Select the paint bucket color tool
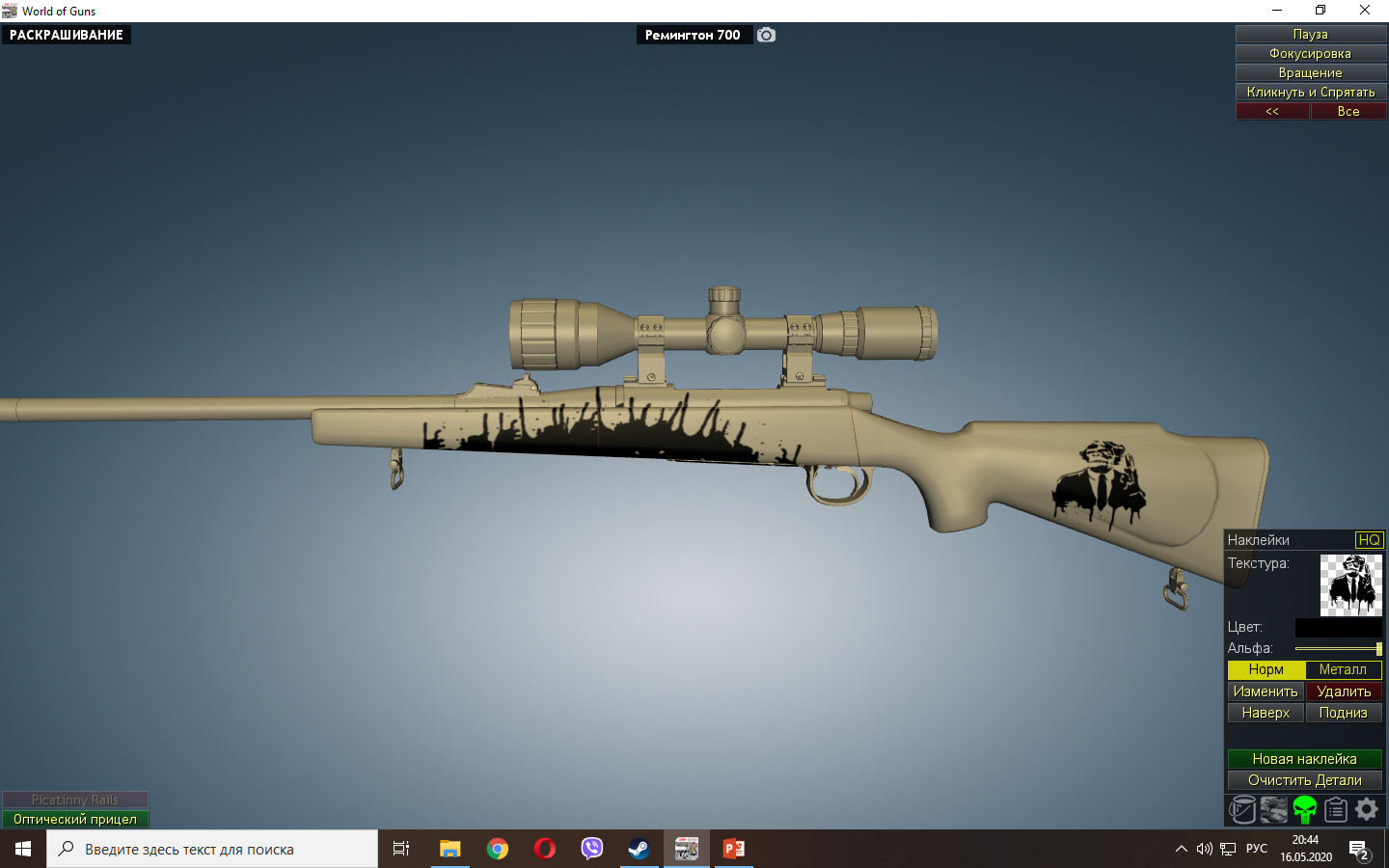 [1242, 810]
